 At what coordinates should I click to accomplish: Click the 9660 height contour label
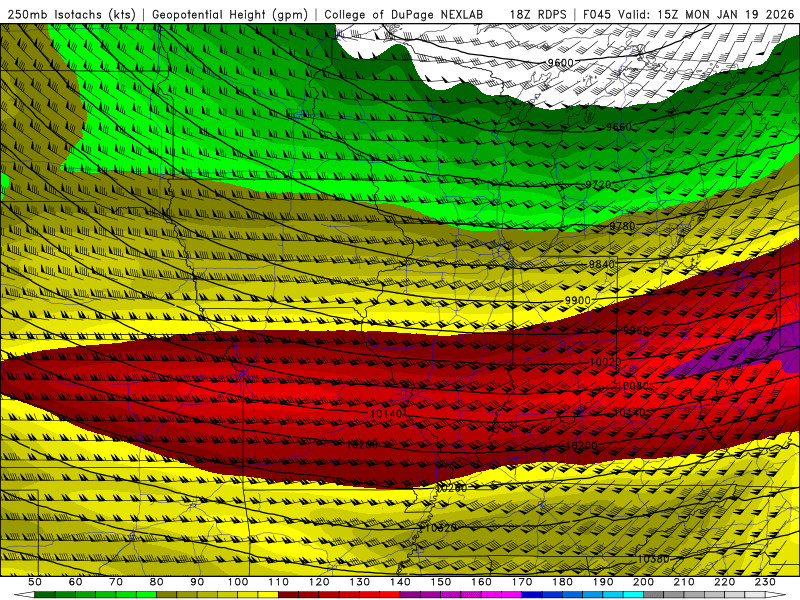[619, 127]
